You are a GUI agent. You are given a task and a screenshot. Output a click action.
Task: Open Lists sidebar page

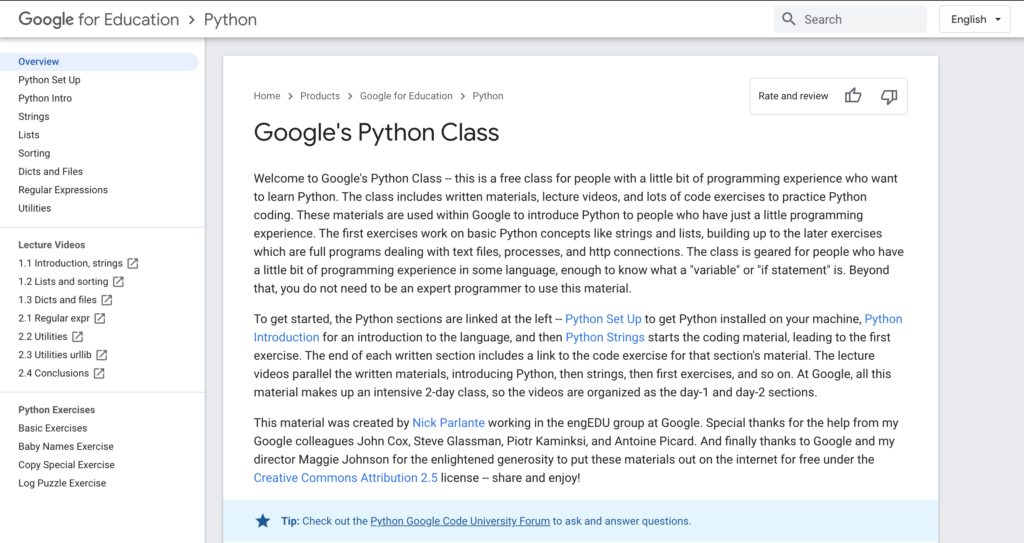tap(29, 135)
